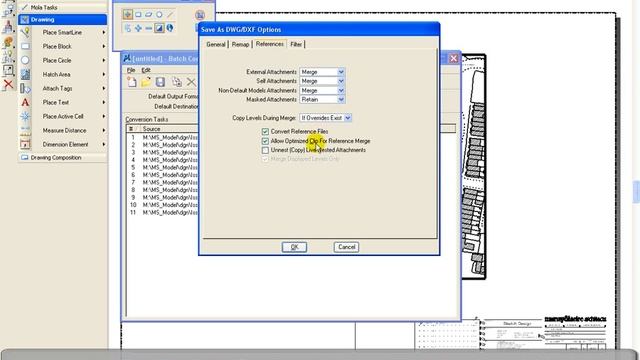The image size is (640, 360).
Task: Select the Dimension Element icon
Action: tap(25, 144)
